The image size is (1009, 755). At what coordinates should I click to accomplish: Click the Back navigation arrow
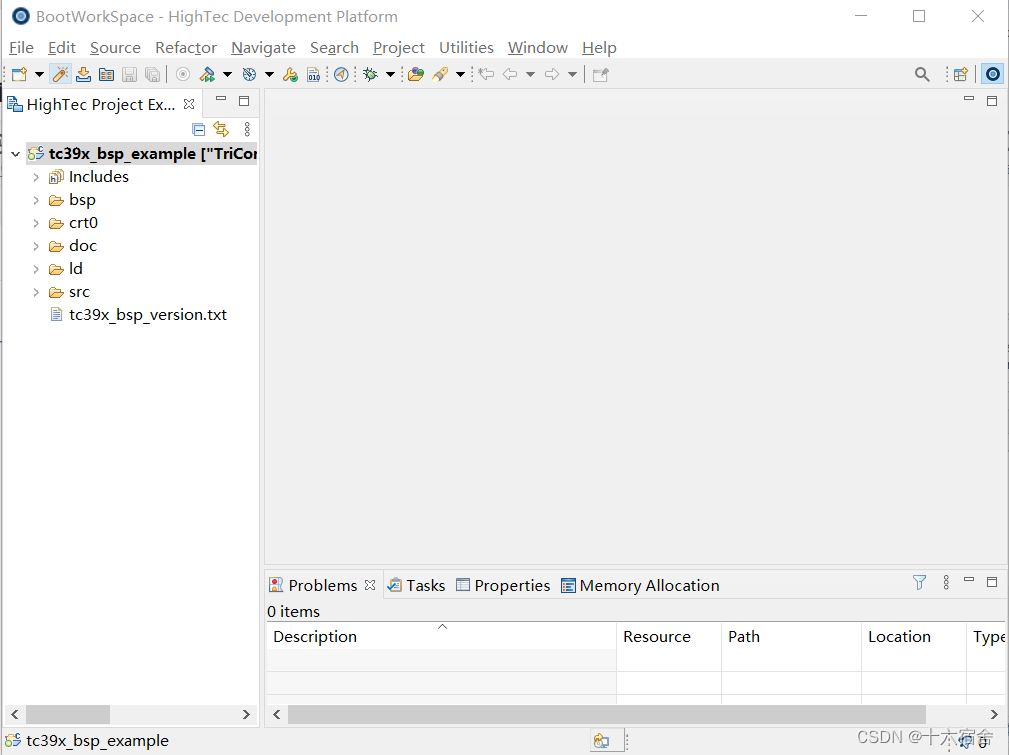510,75
